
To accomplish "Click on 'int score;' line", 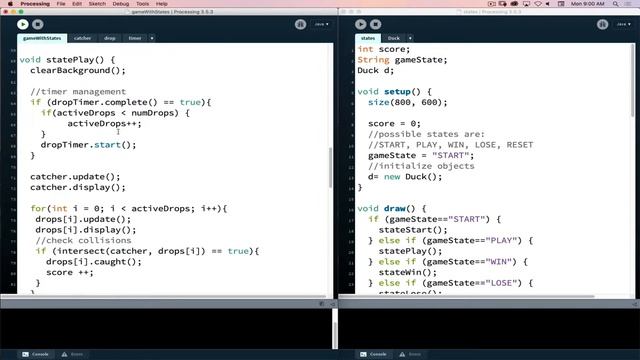I will point(384,49).
